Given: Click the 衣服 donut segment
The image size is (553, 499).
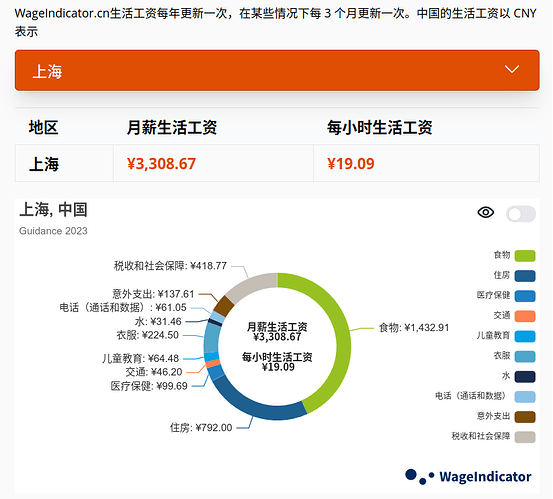Looking at the screenshot, I should click(x=211, y=338).
